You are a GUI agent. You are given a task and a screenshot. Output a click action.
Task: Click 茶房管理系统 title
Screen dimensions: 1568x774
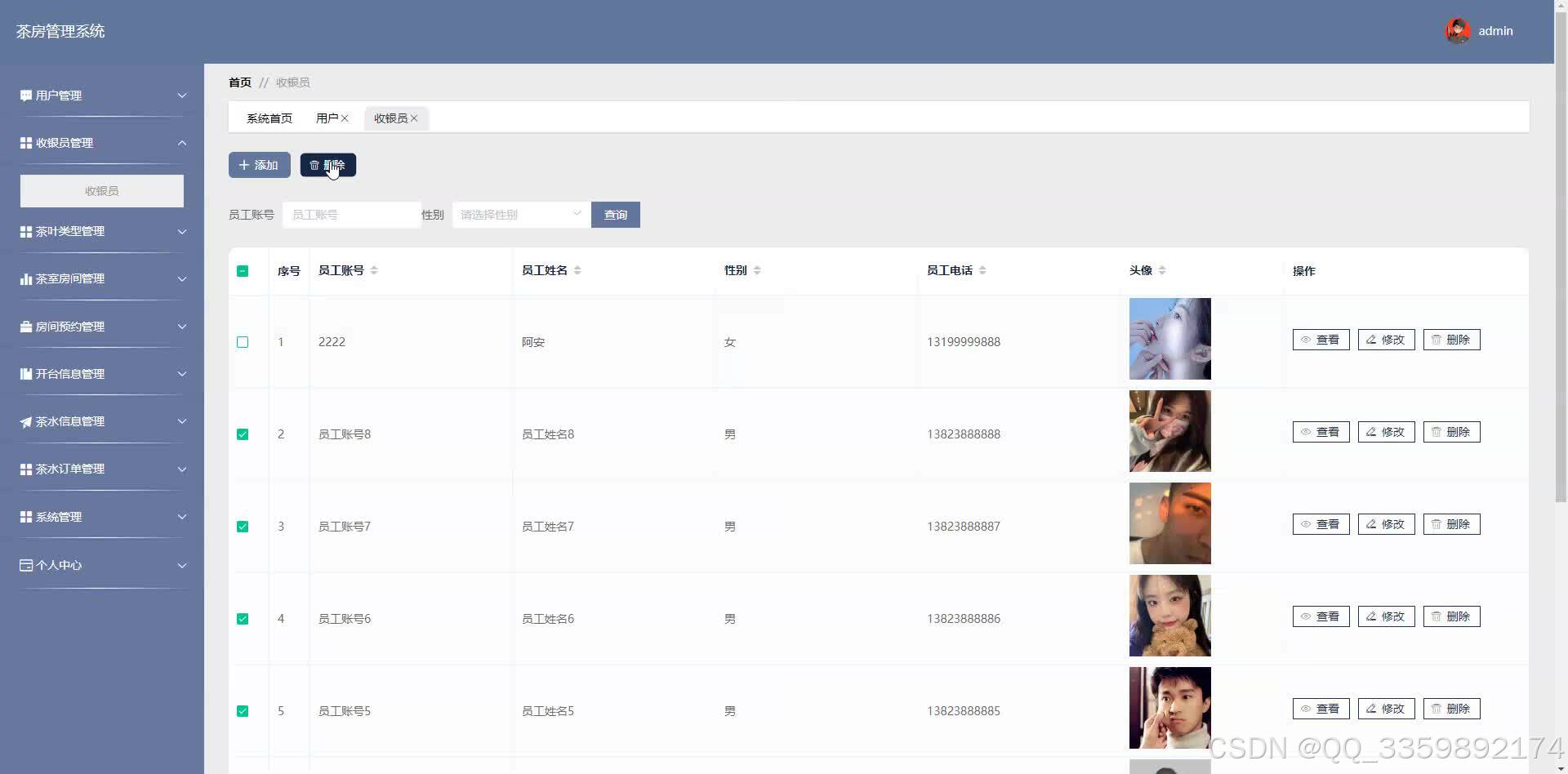tap(60, 31)
